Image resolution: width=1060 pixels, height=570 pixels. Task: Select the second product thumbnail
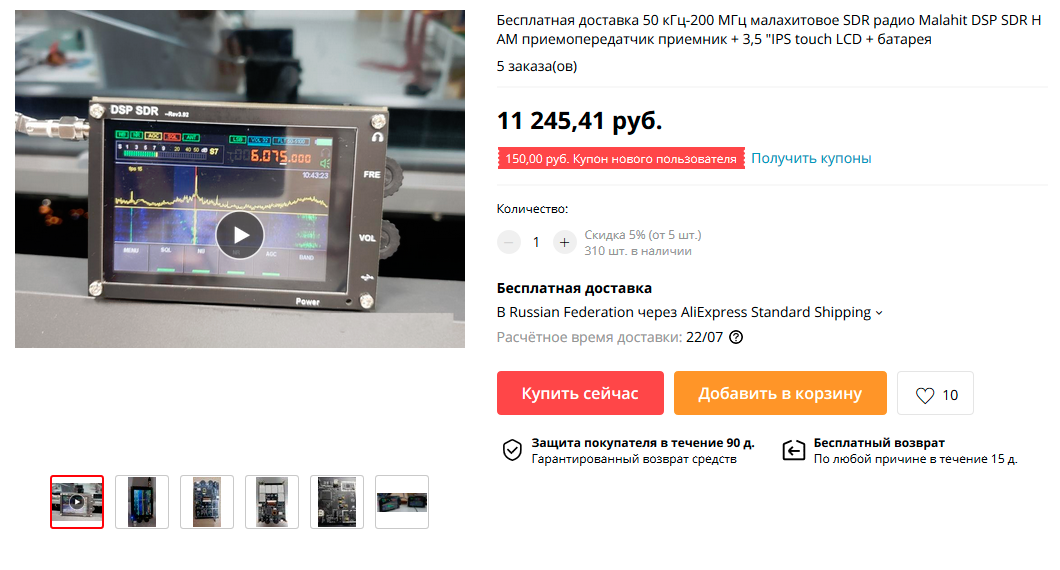coord(142,502)
